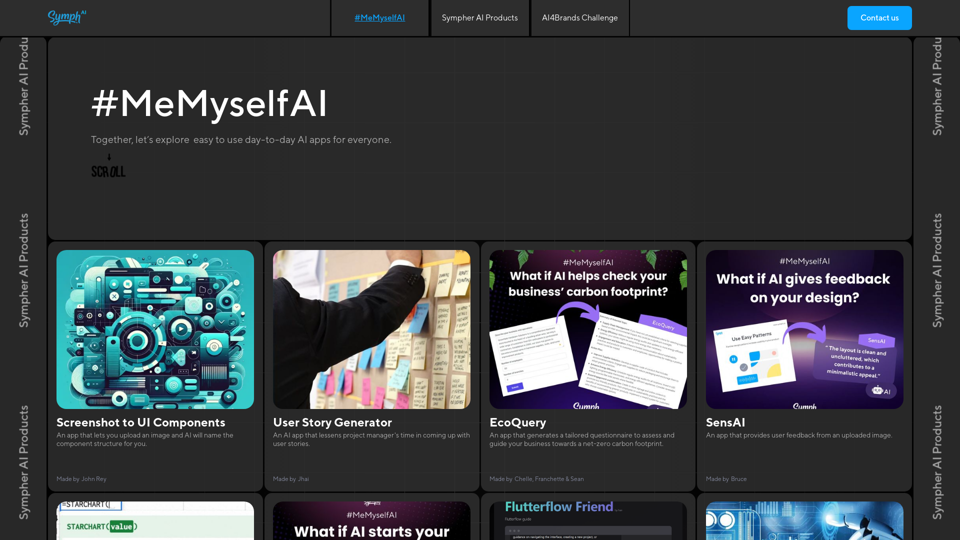Viewport: 960px width, 540px height.
Task: Click the Screenshot to UI Components description
Action: [145, 440]
